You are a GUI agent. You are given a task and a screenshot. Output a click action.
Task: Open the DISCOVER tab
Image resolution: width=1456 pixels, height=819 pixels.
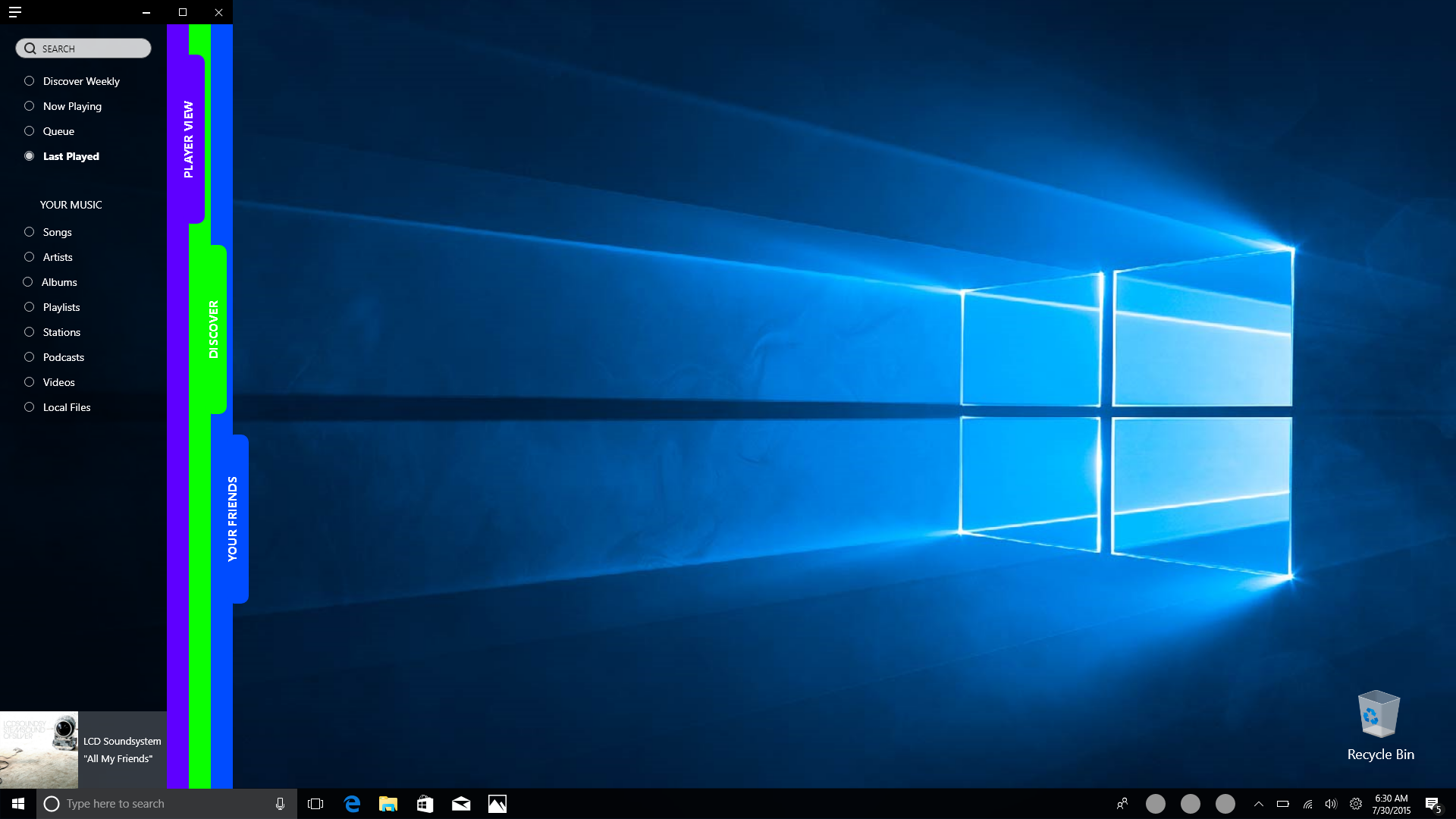pyautogui.click(x=213, y=329)
